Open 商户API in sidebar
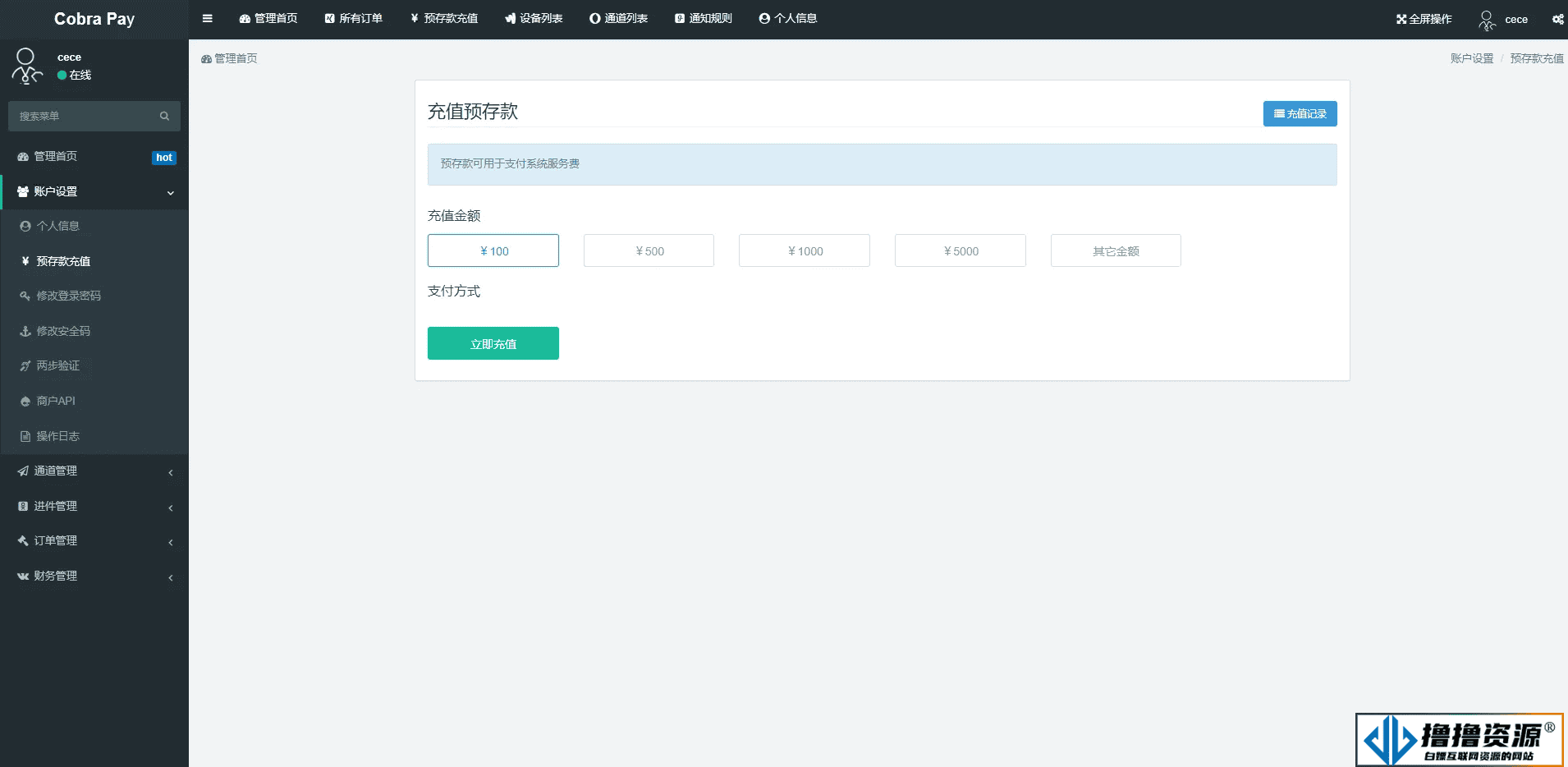The height and width of the screenshot is (767, 1568). (x=94, y=402)
